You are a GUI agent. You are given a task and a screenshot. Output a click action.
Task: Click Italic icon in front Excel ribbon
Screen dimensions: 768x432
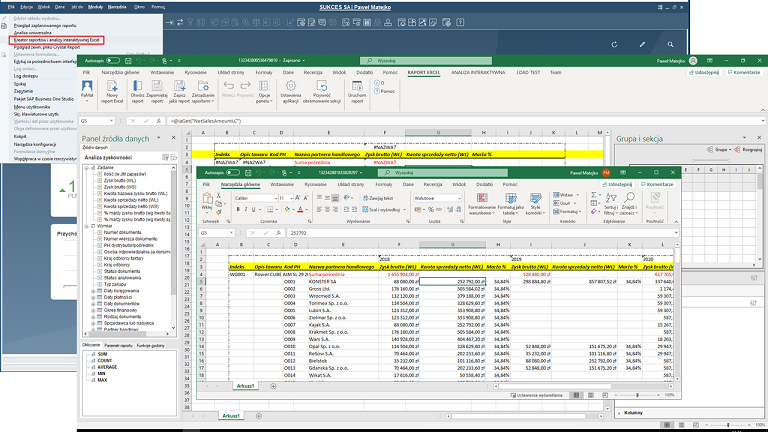coord(246,210)
